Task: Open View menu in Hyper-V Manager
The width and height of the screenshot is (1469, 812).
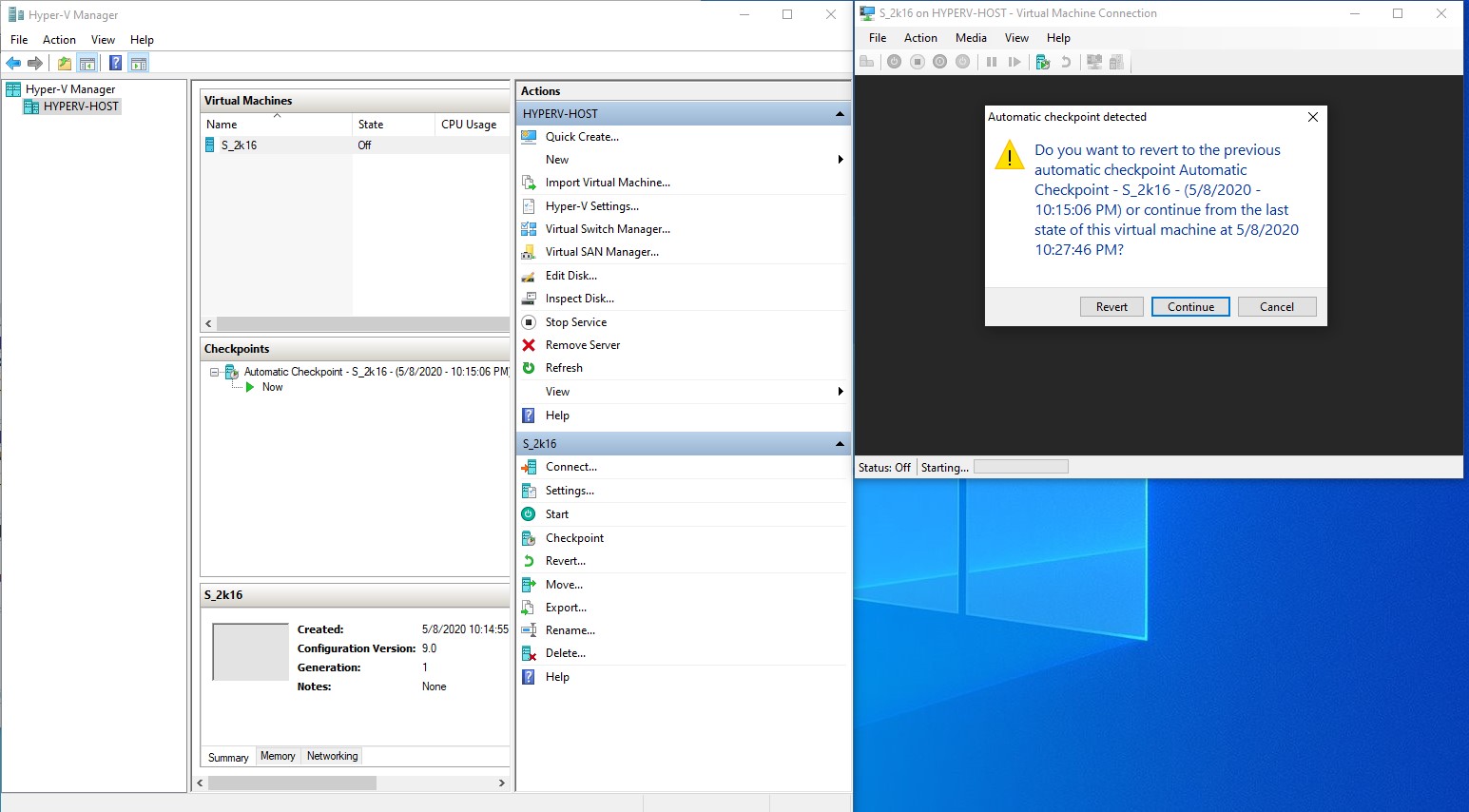Action: tap(103, 40)
